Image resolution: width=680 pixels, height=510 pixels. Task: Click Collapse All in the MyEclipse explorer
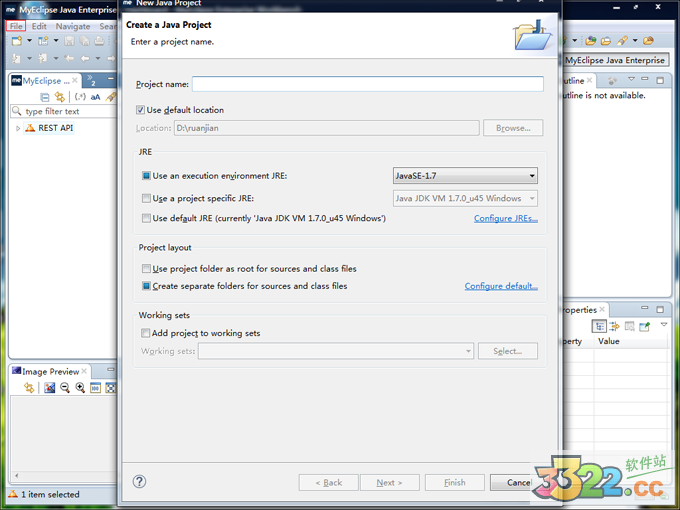pos(45,97)
